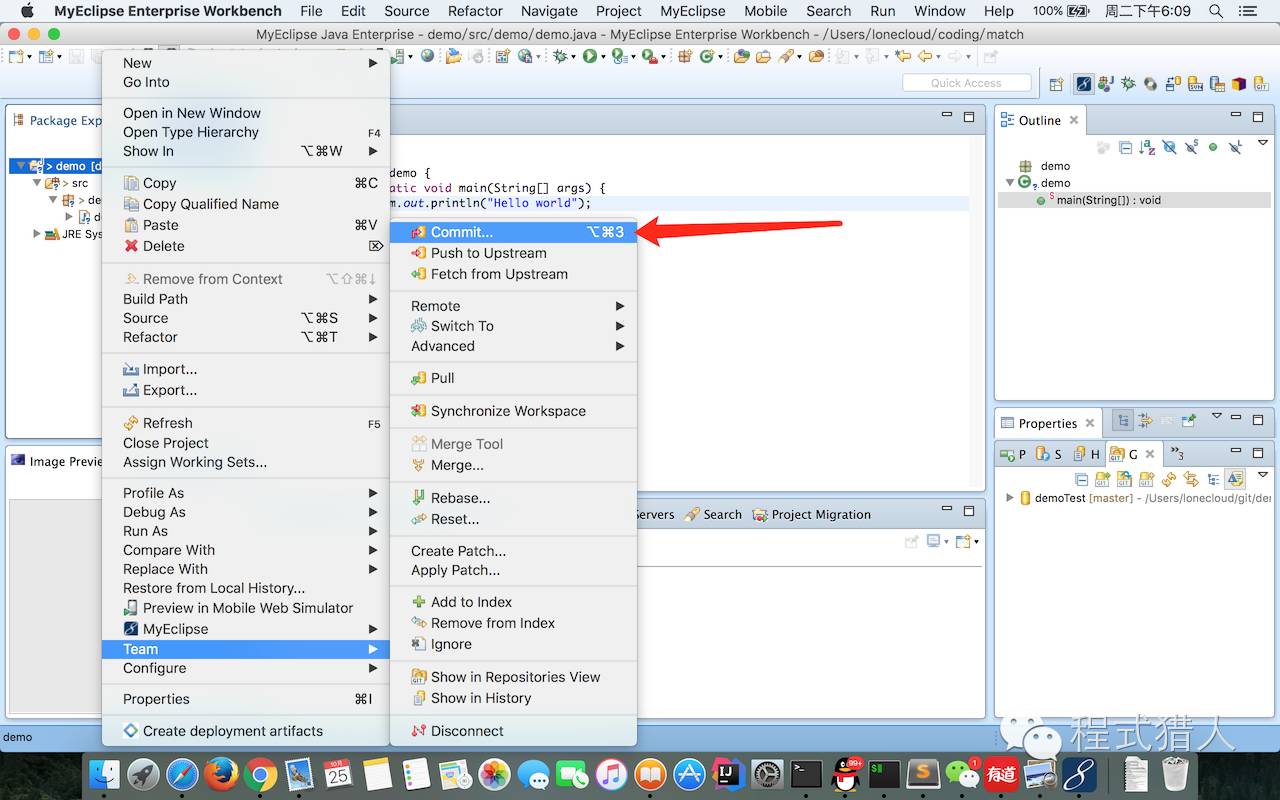Toggle Hide Non-Public Members in Outline
Image resolution: width=1280 pixels, height=800 pixels.
1213,147
